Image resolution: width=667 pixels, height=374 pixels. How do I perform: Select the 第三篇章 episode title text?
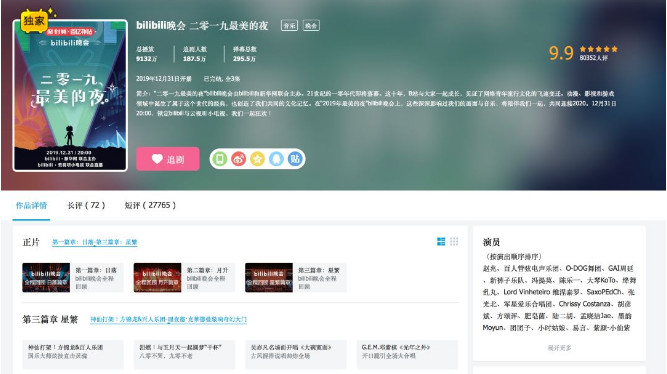click(x=319, y=270)
